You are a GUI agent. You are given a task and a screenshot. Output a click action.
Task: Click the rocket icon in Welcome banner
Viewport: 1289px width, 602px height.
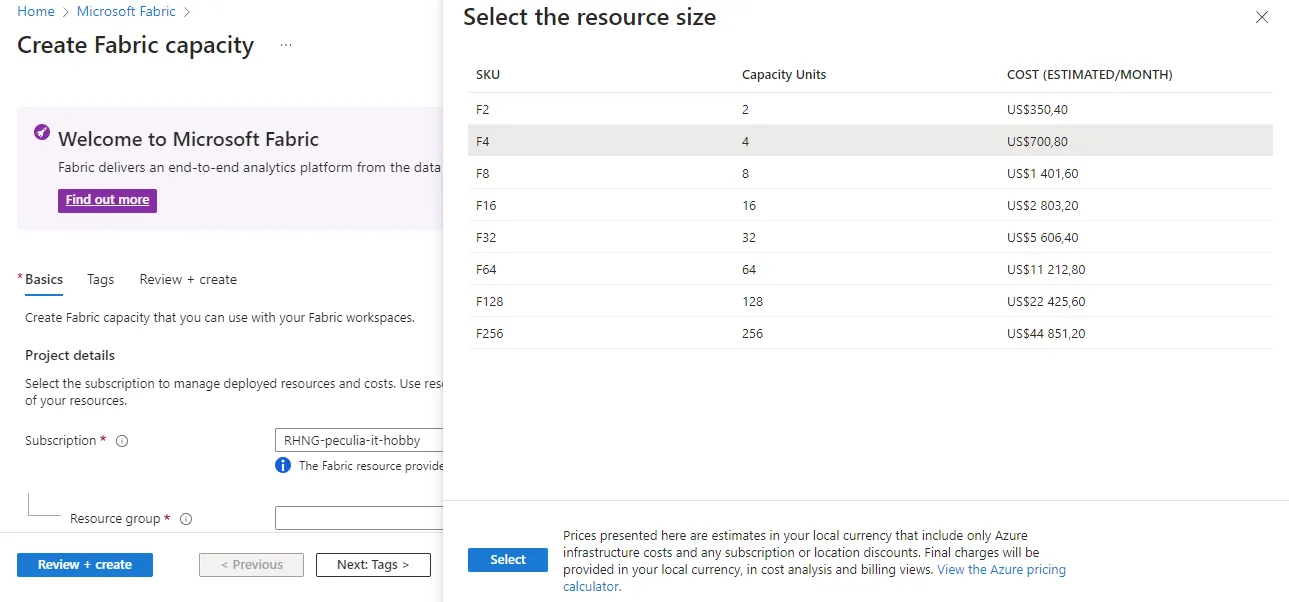click(41, 132)
